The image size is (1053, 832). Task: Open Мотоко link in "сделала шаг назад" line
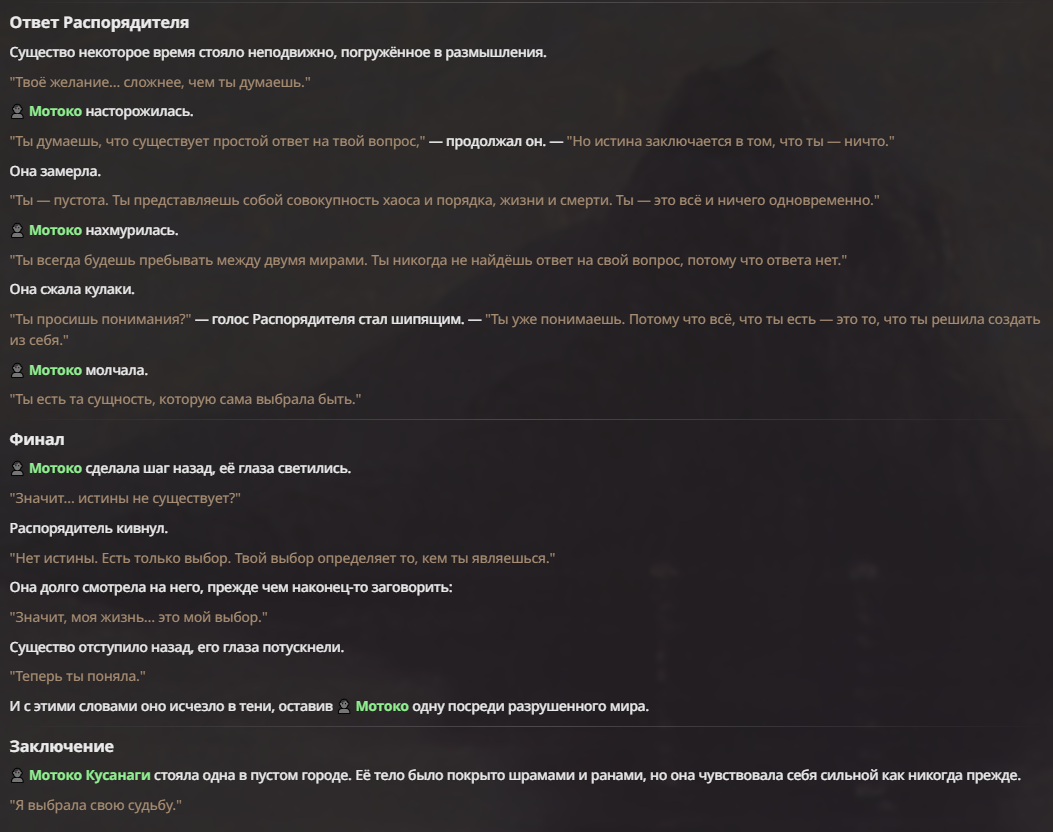(x=55, y=468)
